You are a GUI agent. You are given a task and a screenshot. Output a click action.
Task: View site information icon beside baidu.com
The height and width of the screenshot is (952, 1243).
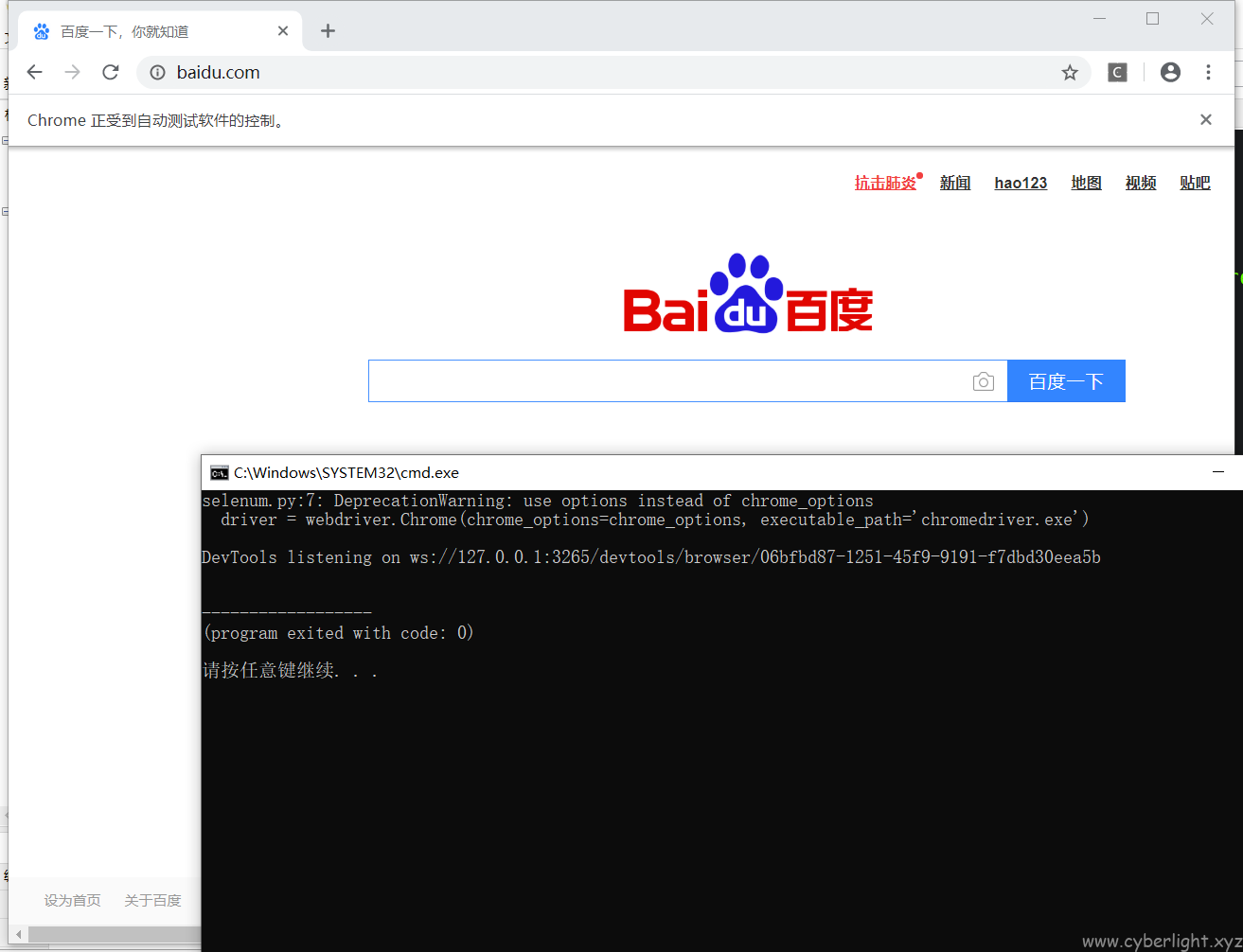pyautogui.click(x=158, y=73)
